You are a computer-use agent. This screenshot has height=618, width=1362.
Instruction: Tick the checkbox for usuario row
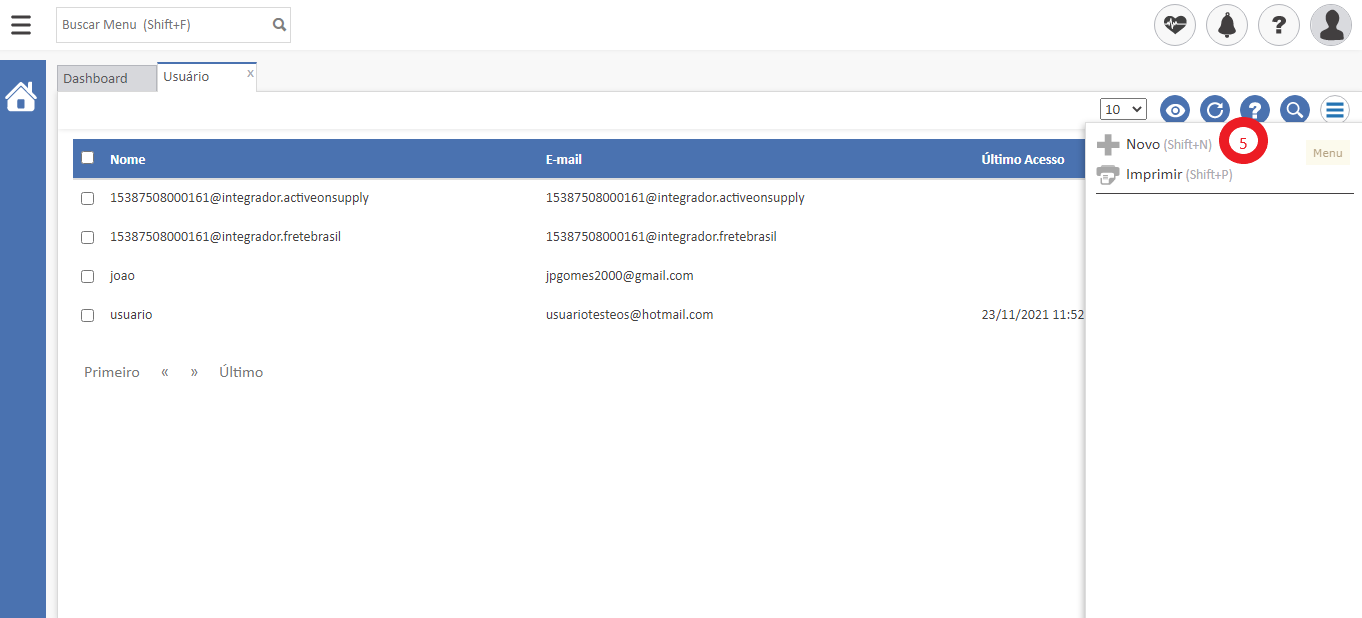88,316
